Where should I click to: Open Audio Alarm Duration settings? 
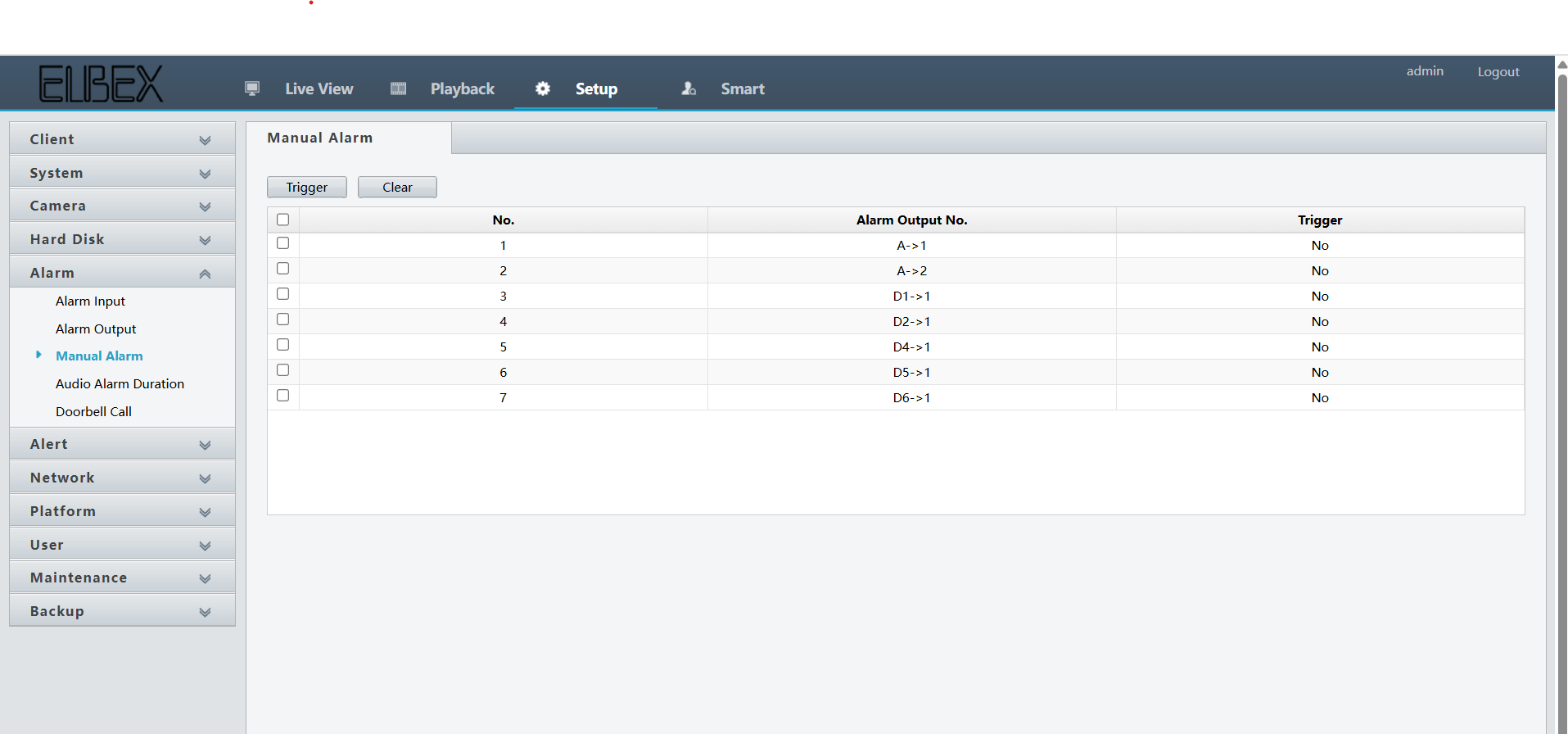[120, 383]
